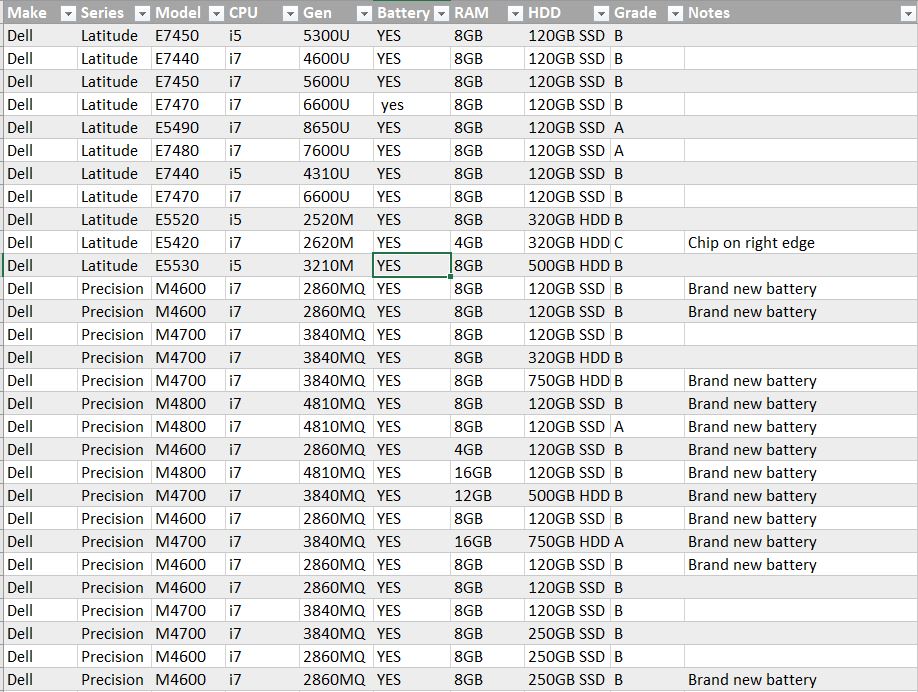The image size is (918, 692).
Task: Select the lowercase 'yes' battery cell
Action: pyautogui.click(x=412, y=105)
